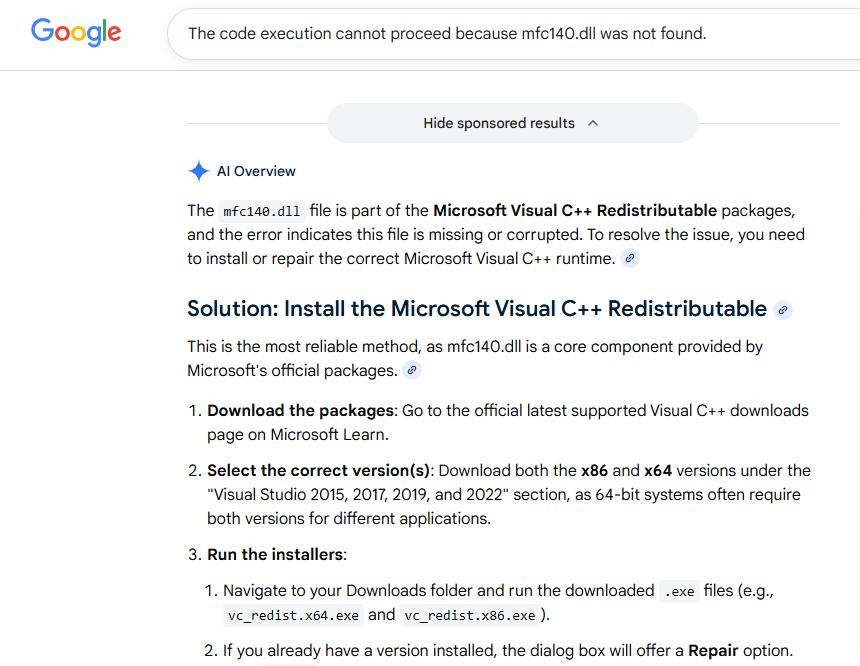Click the Google logo
This screenshot has height=666, width=860.
tap(76, 32)
